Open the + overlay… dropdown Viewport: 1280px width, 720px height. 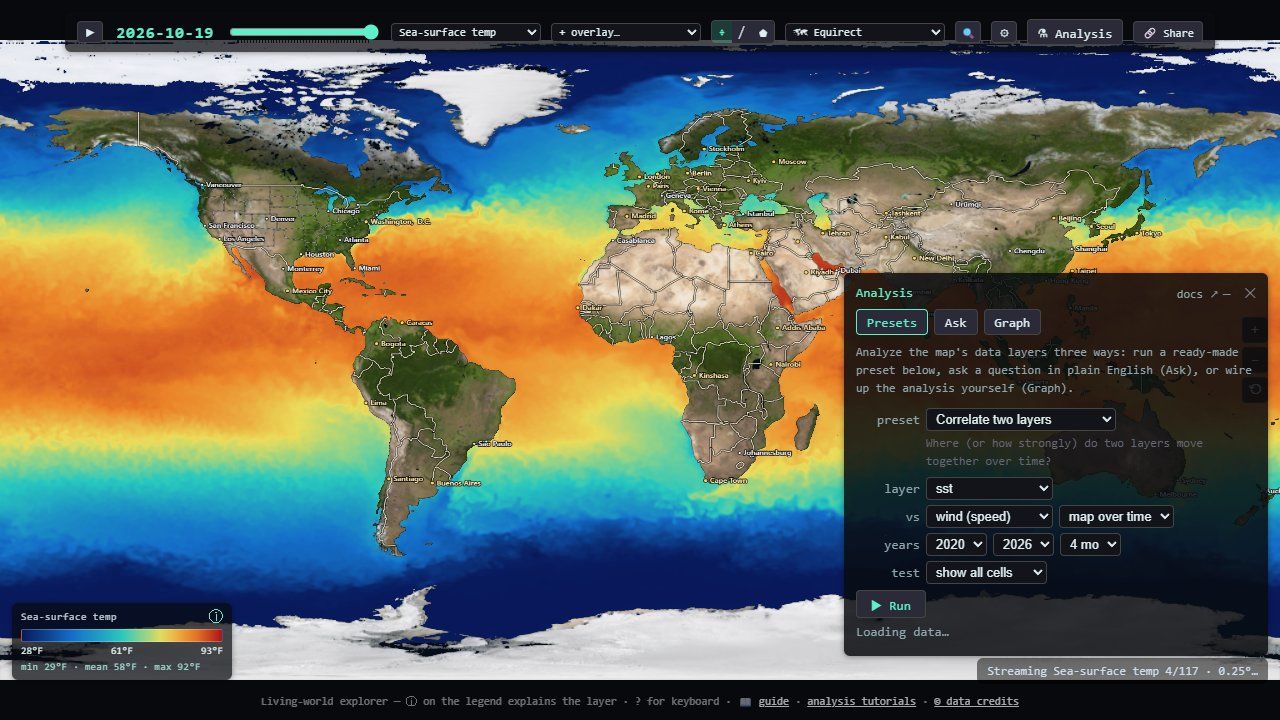(x=626, y=32)
